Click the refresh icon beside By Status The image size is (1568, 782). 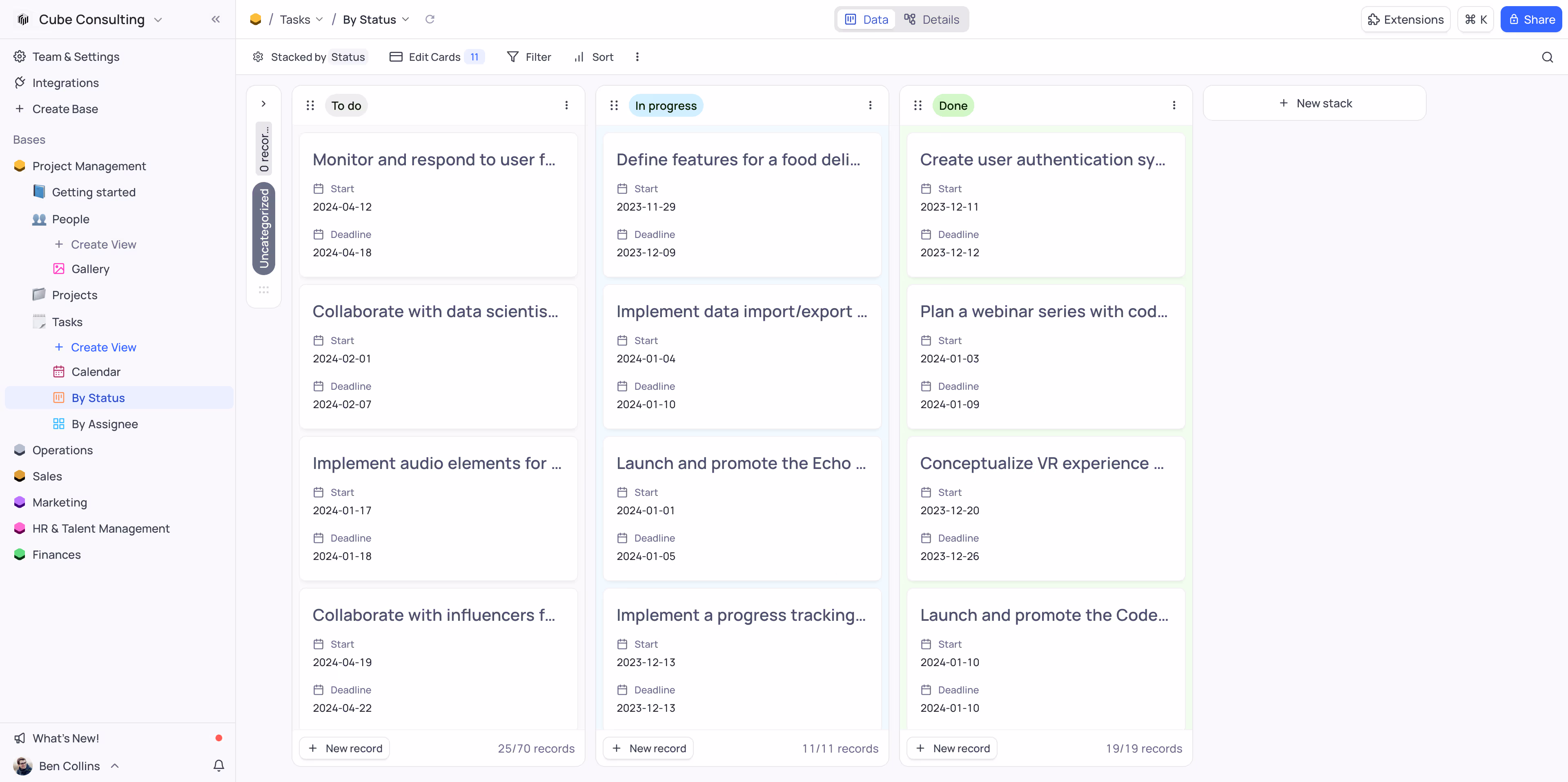click(x=430, y=20)
